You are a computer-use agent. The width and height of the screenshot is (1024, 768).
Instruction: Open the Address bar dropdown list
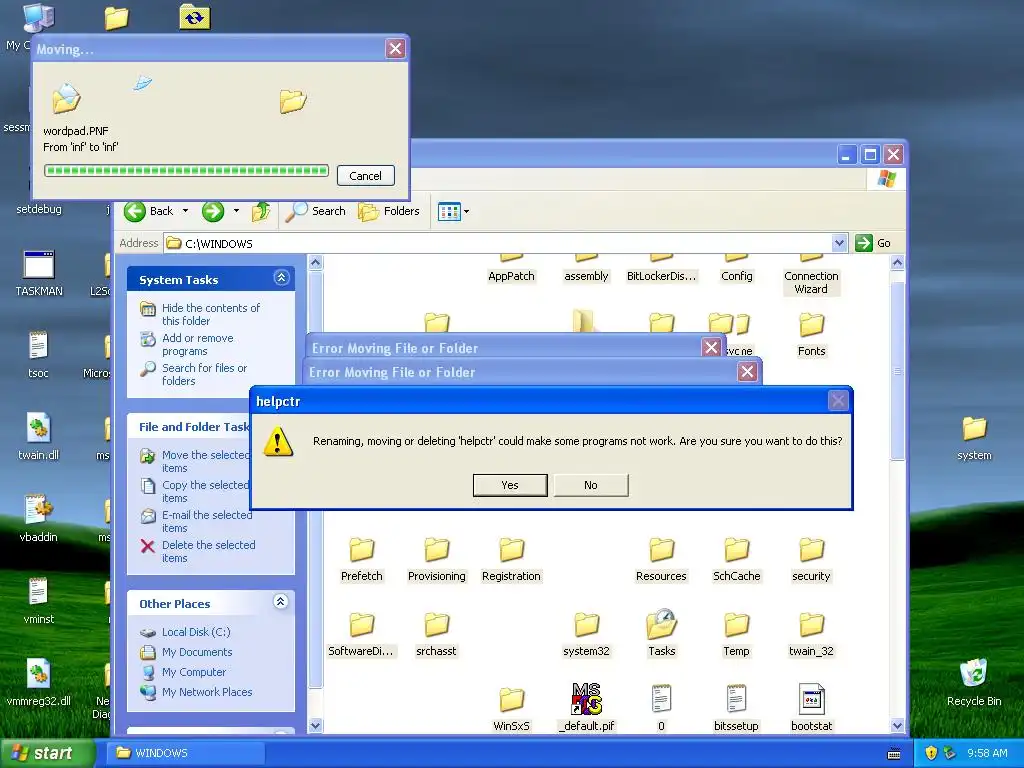pyautogui.click(x=840, y=244)
